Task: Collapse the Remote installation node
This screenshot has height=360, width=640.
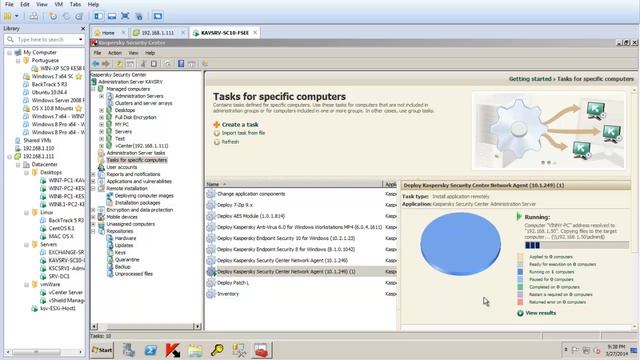Action: tap(93, 189)
